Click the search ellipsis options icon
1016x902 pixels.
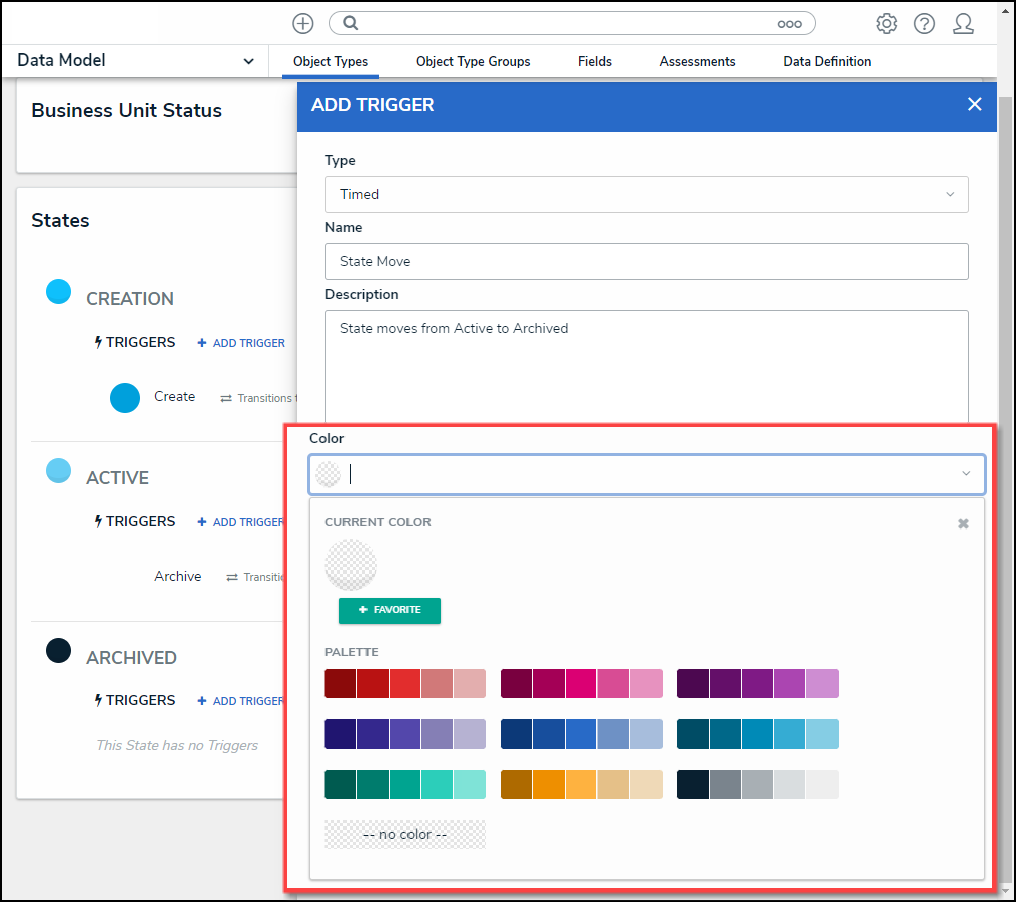789,24
